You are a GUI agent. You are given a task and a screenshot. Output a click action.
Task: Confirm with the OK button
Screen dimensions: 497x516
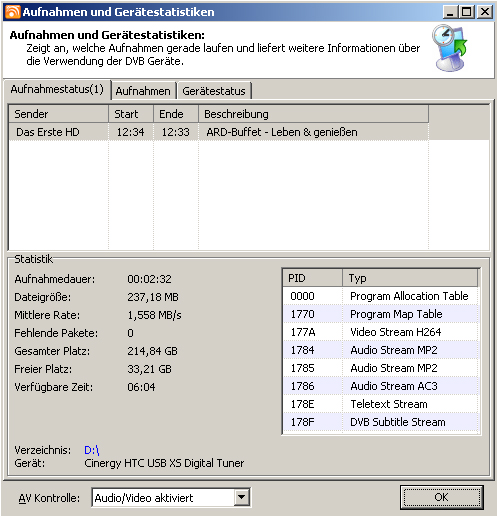(x=442, y=497)
